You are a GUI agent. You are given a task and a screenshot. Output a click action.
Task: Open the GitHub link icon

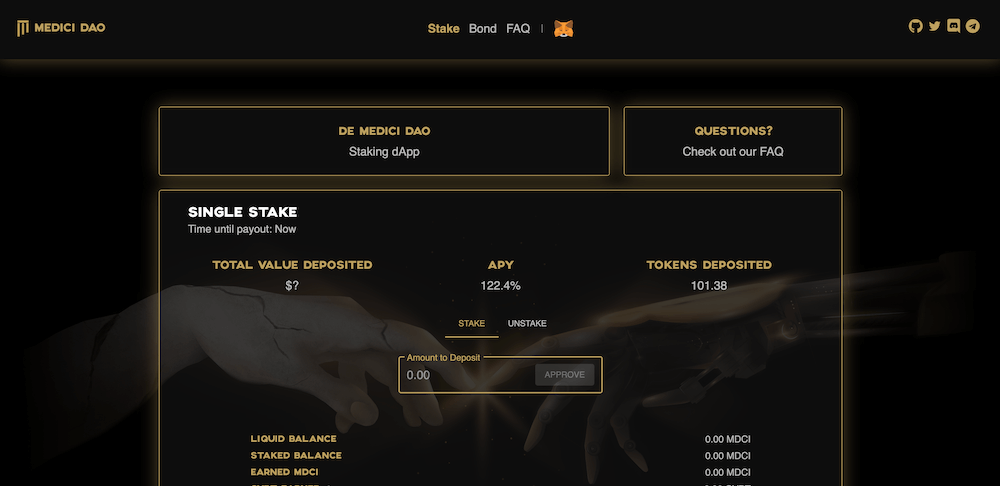click(x=915, y=27)
